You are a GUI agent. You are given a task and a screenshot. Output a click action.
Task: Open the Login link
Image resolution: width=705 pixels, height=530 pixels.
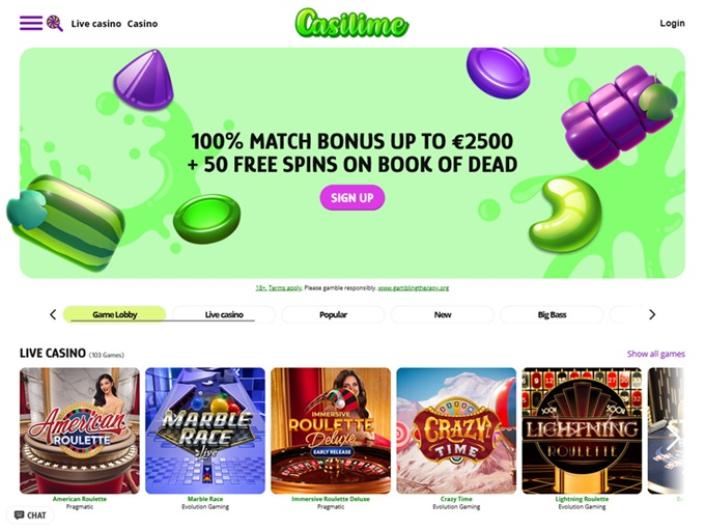[x=672, y=23]
